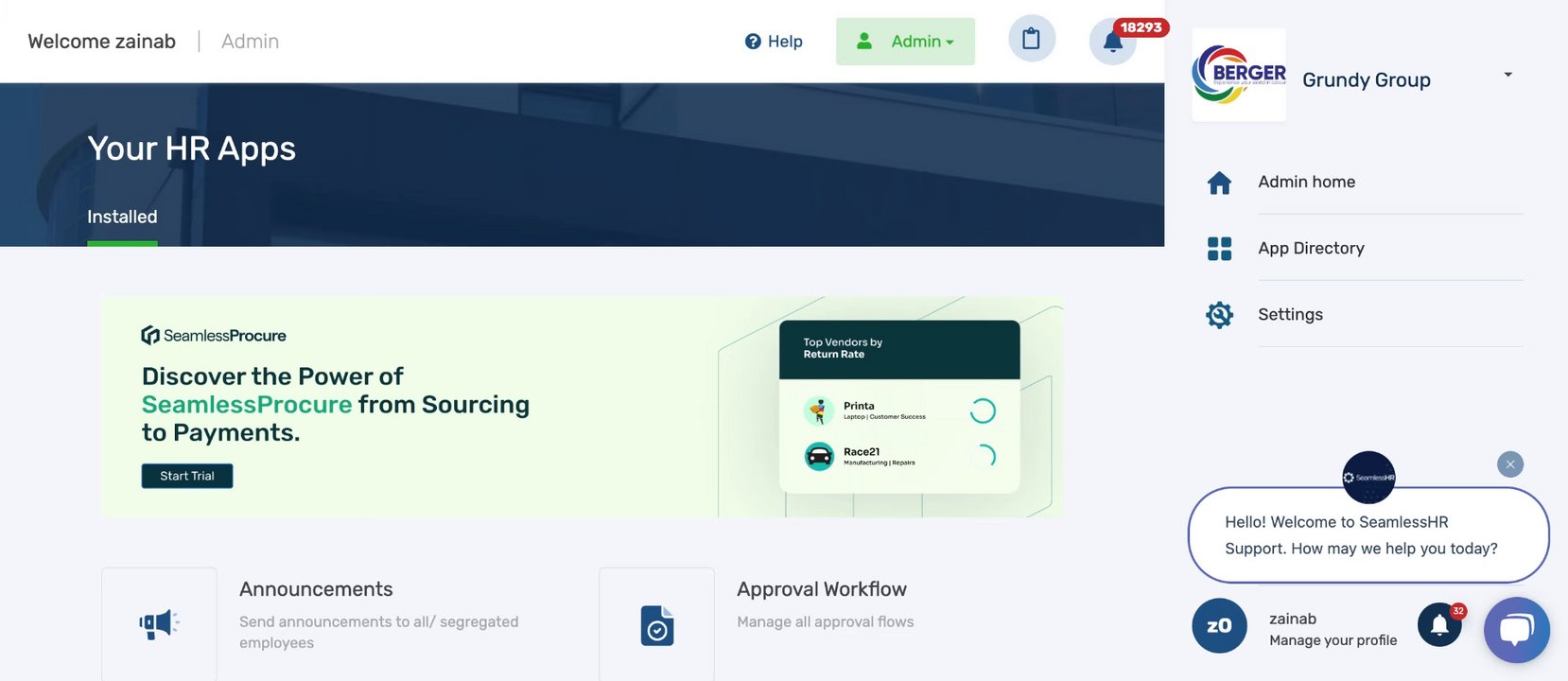Viewport: 1568px width, 681px height.
Task: Open Settings menu item
Action: point(1290,314)
